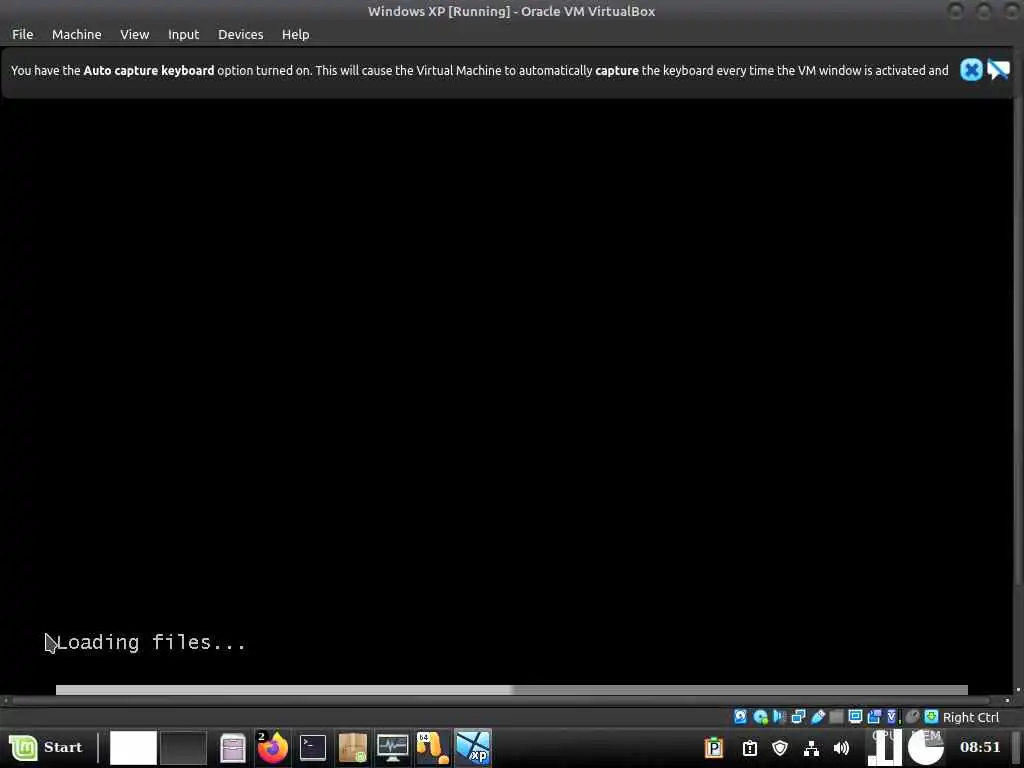Open the View menu
The width and height of the screenshot is (1024, 768).
tap(135, 35)
